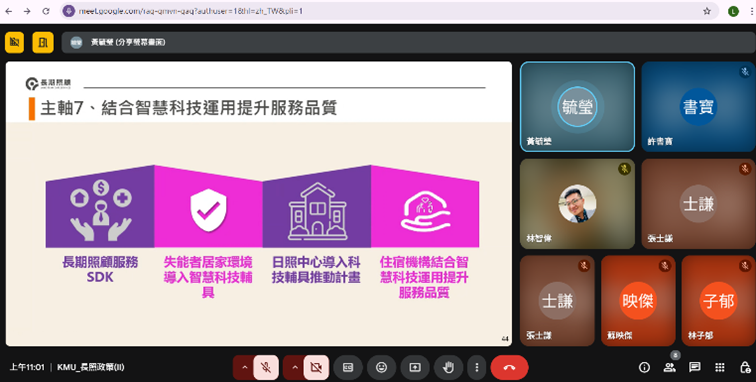Select the tile of the active speaker 黃毓瑩
Image resolution: width=756 pixels, height=382 pixels.
coord(577,107)
